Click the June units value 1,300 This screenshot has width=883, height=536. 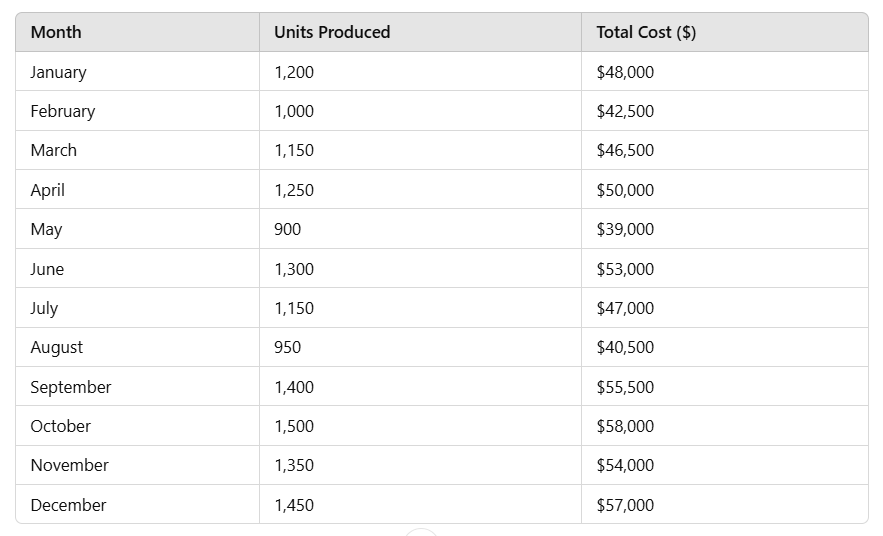[294, 269]
